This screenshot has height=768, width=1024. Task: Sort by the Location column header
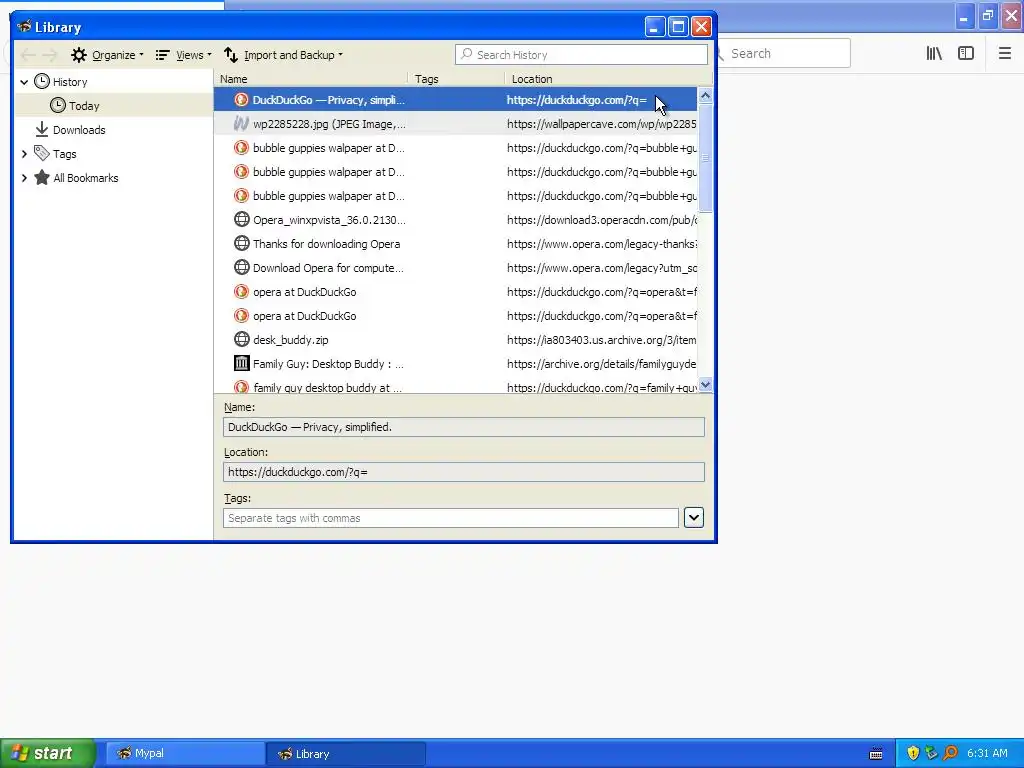(607, 79)
